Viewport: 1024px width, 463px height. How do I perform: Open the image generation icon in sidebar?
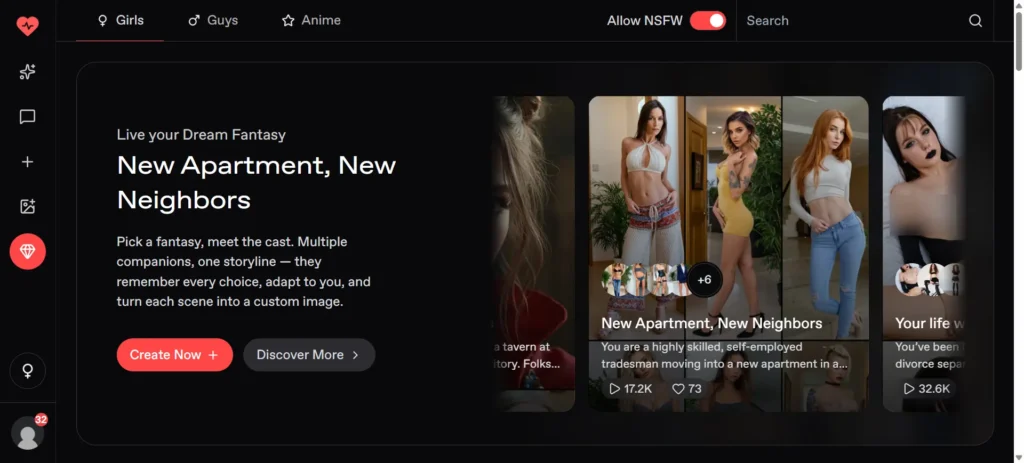(x=27, y=207)
